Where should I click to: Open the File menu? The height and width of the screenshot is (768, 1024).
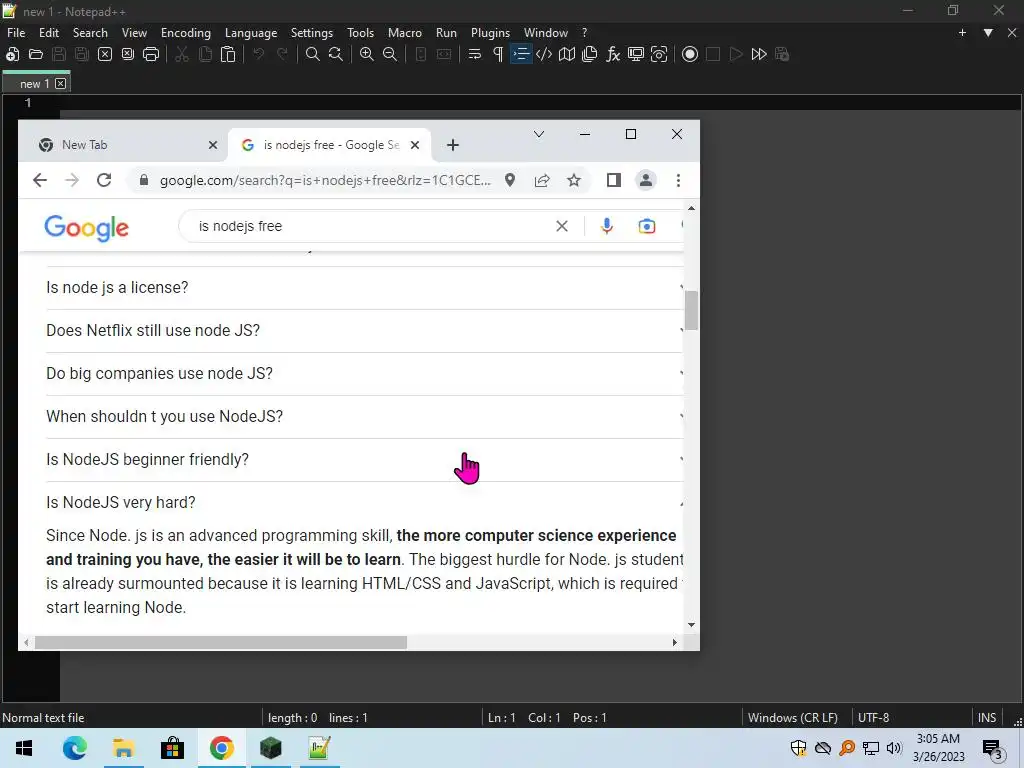coord(16,33)
